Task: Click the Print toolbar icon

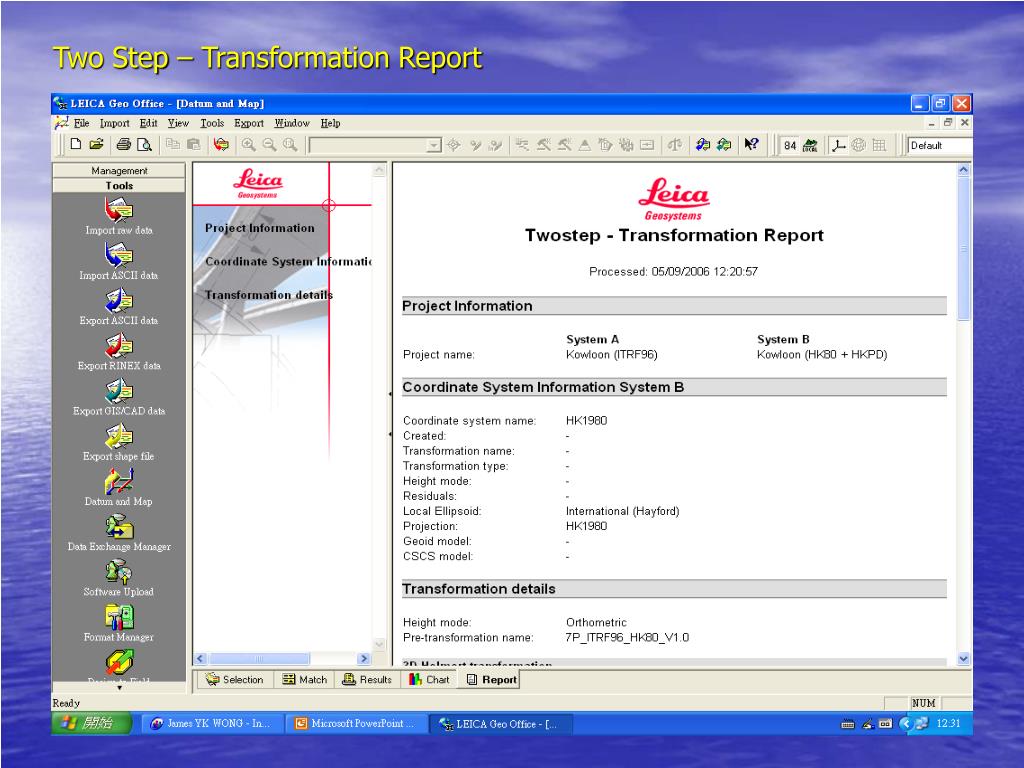Action: (123, 144)
